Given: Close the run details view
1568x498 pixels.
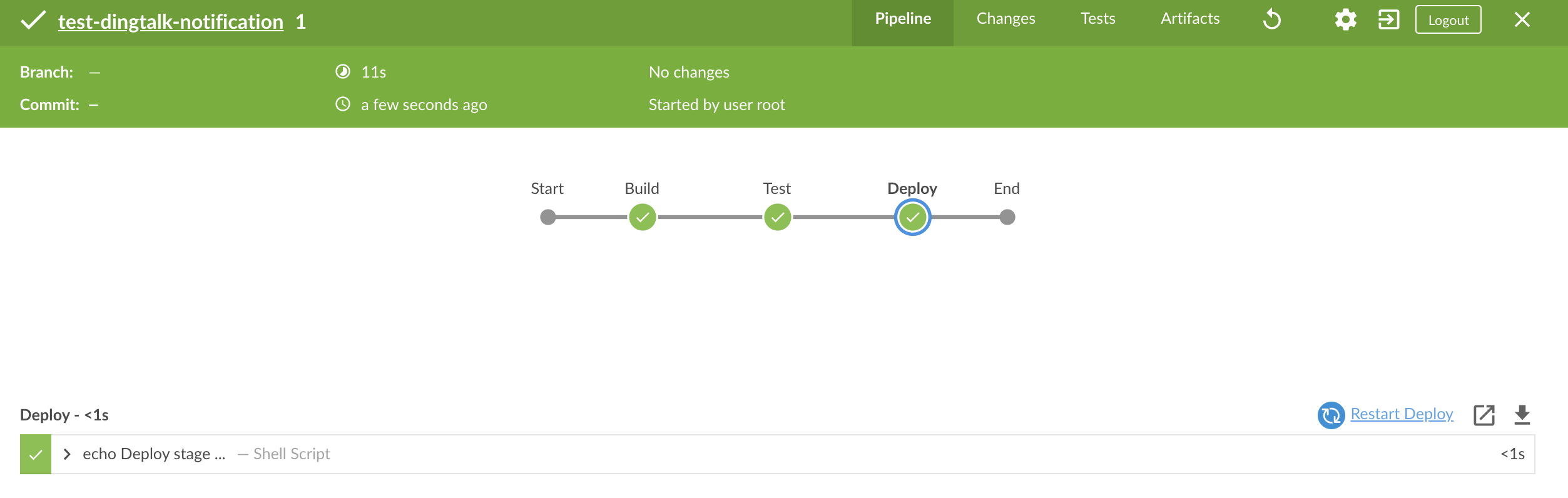Looking at the screenshot, I should pyautogui.click(x=1522, y=20).
